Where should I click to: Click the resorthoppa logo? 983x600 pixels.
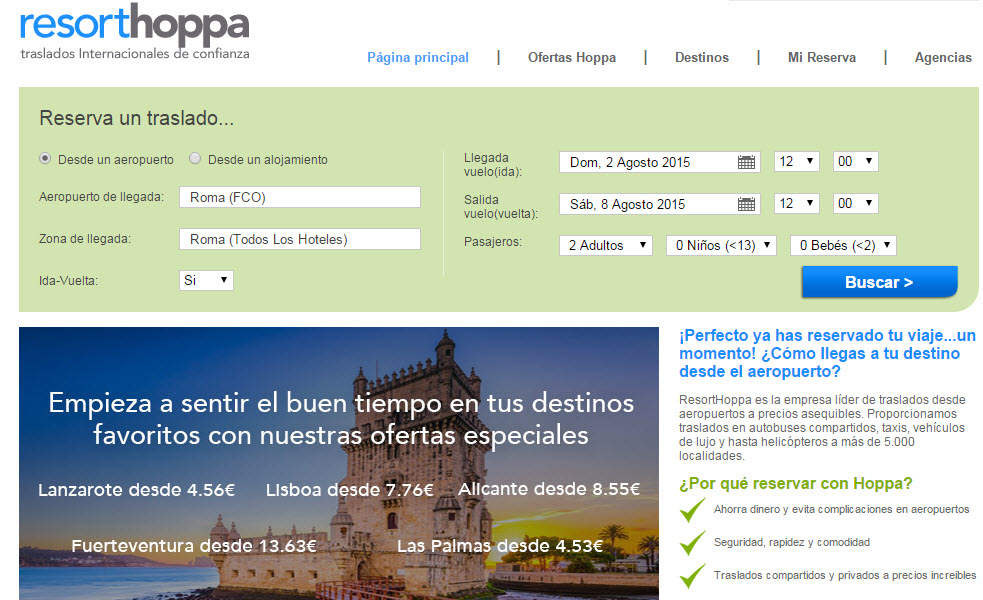pos(134,30)
